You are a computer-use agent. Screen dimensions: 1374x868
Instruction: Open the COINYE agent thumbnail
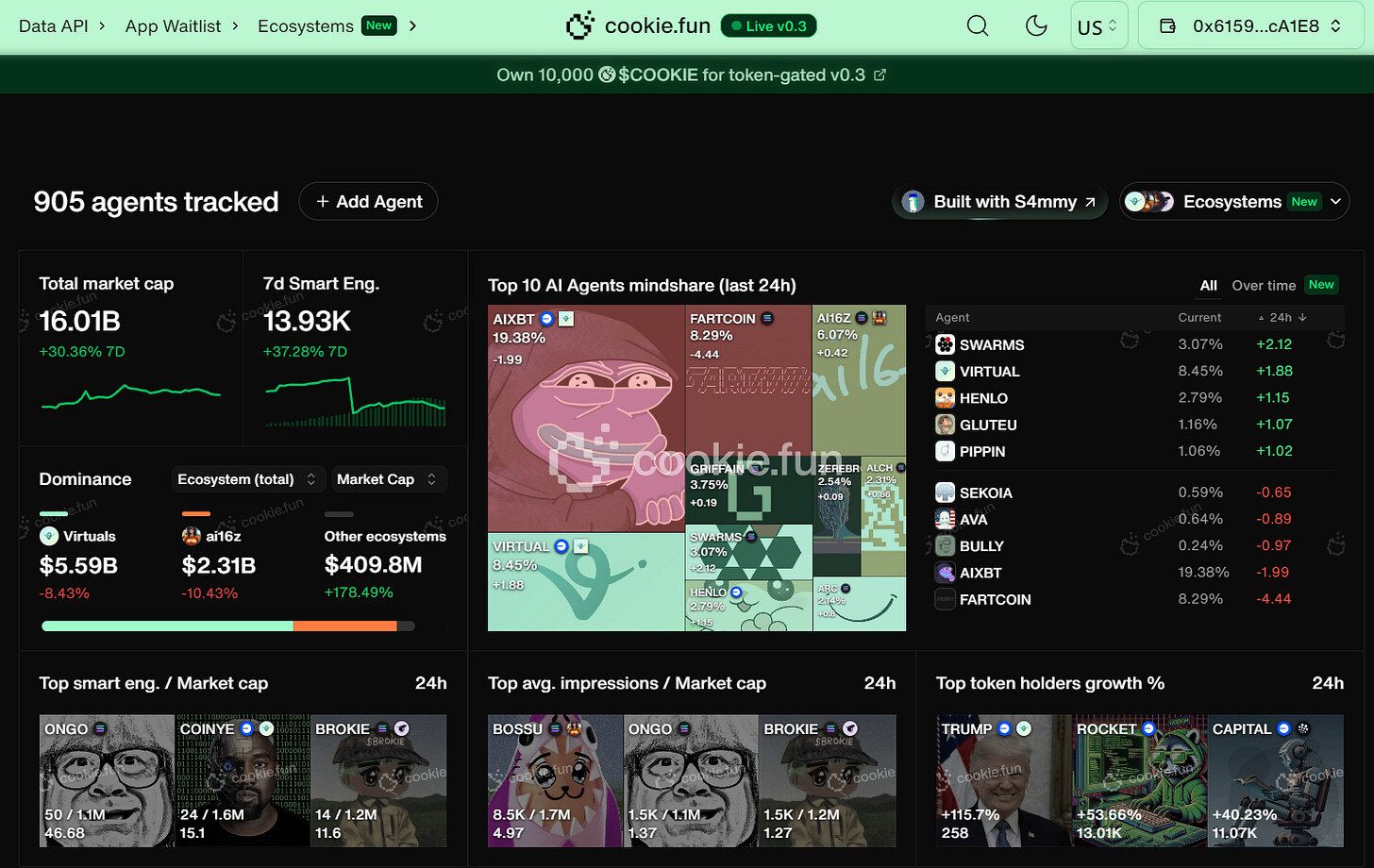[243, 780]
